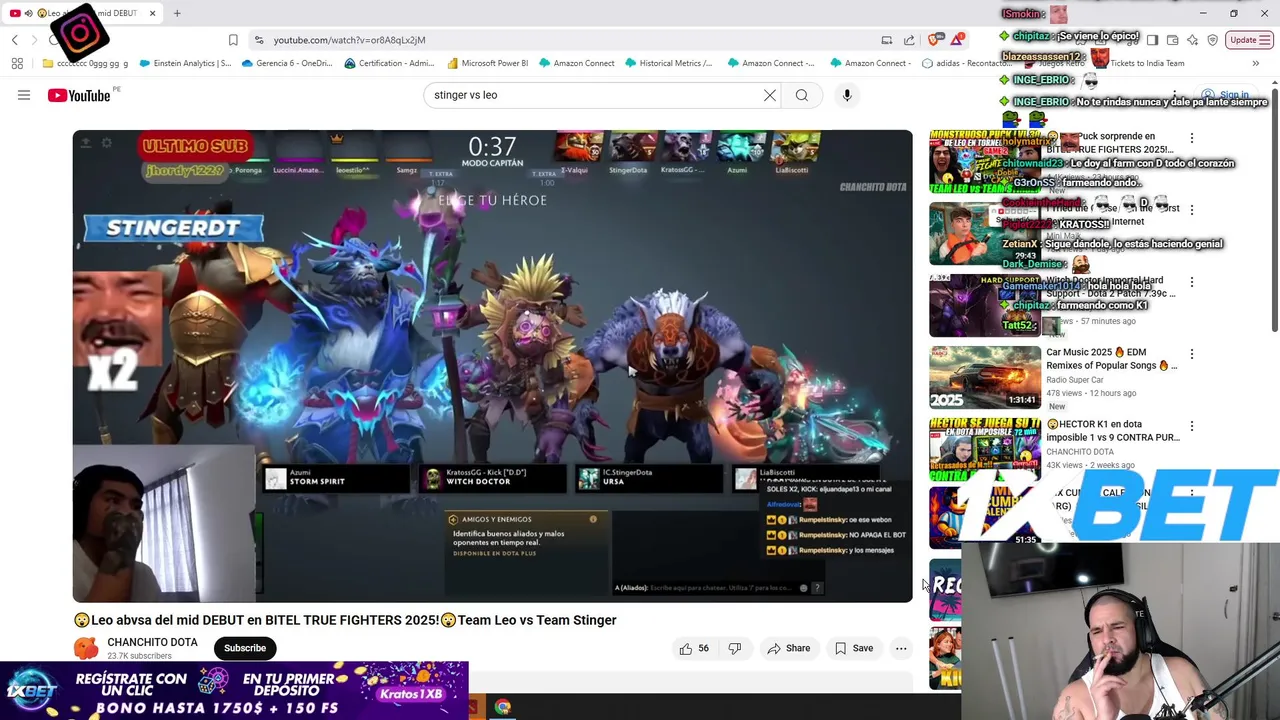1280x720 pixels.
Task: Open the Brave Shields lion icon
Action: click(x=934, y=40)
